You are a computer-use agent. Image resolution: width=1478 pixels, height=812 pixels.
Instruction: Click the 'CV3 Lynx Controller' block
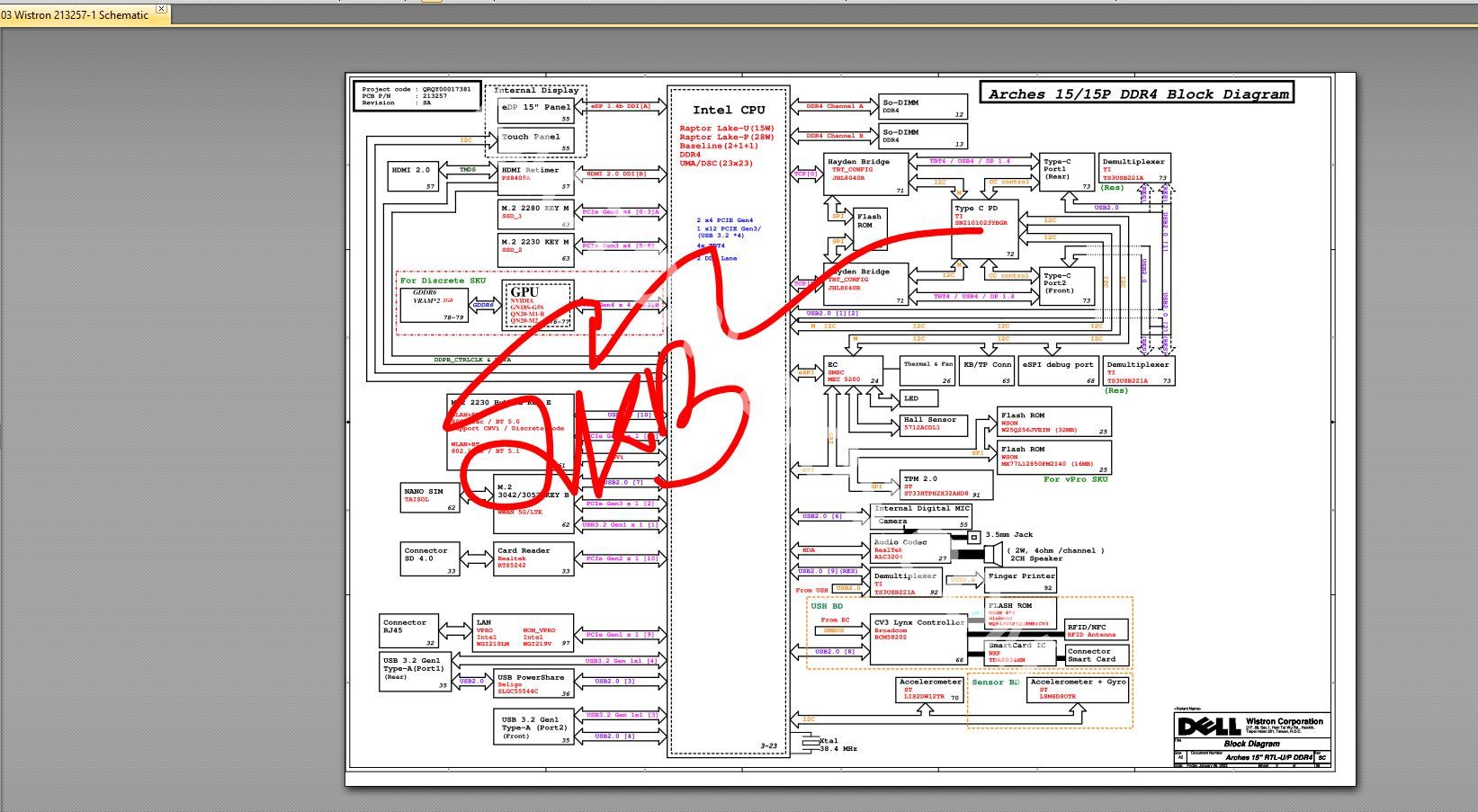(918, 639)
